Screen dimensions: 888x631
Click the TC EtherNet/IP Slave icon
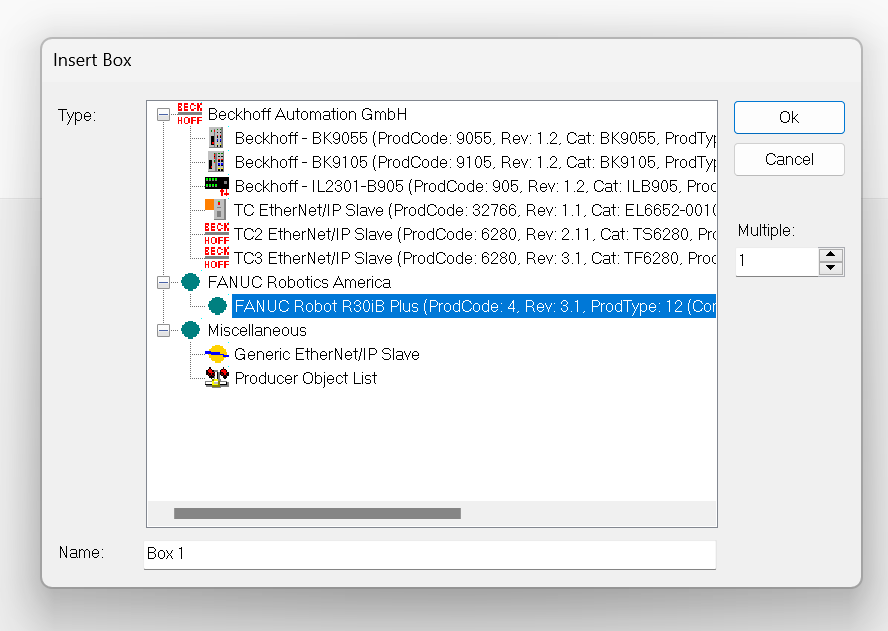click(216, 210)
